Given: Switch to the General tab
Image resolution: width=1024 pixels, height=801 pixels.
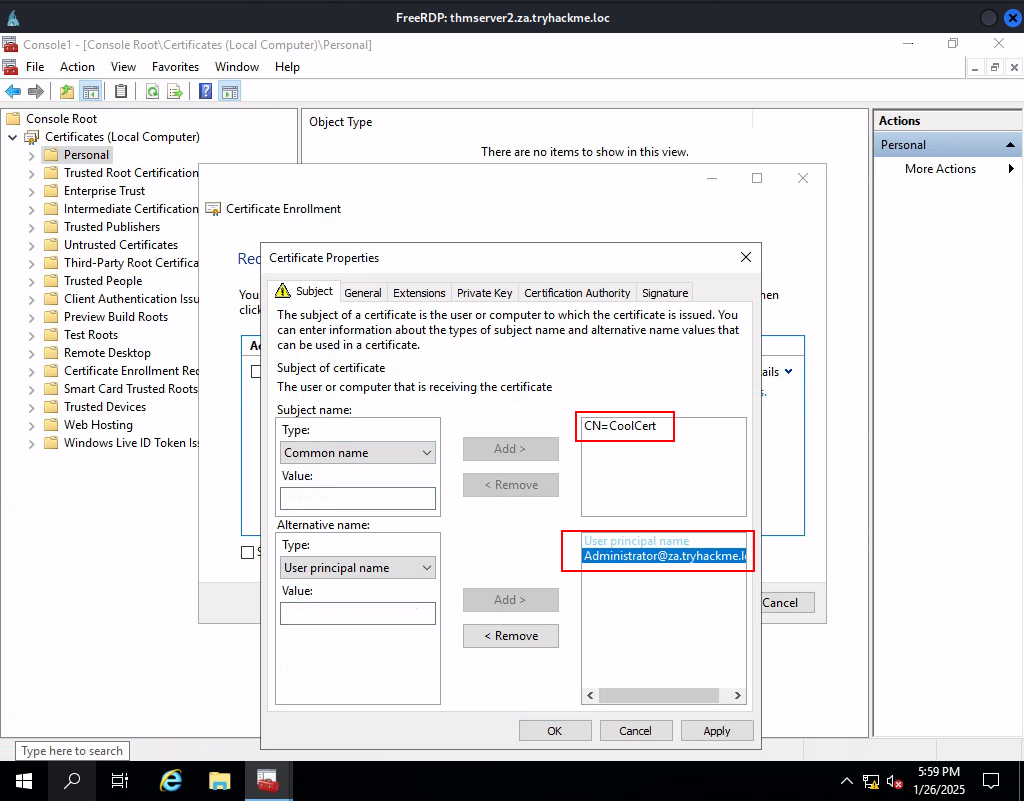Looking at the screenshot, I should point(363,293).
